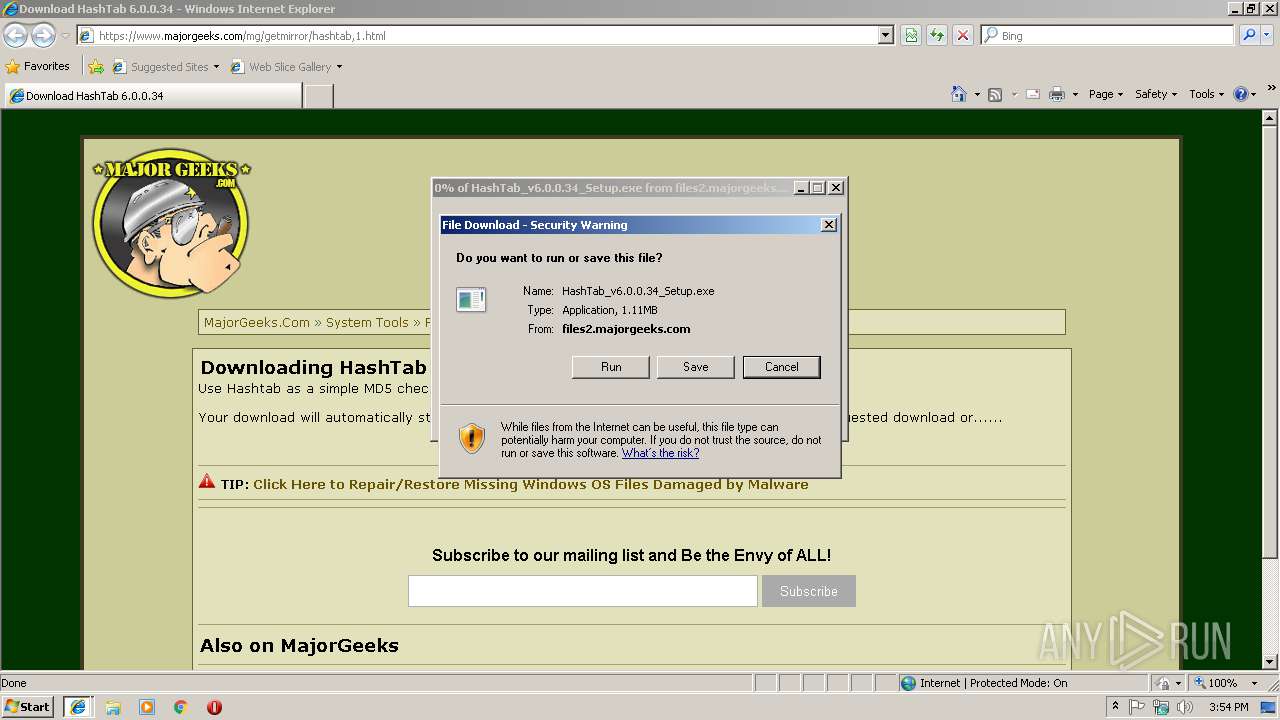Click the Subscribe button
The height and width of the screenshot is (720, 1280).
pos(809,591)
